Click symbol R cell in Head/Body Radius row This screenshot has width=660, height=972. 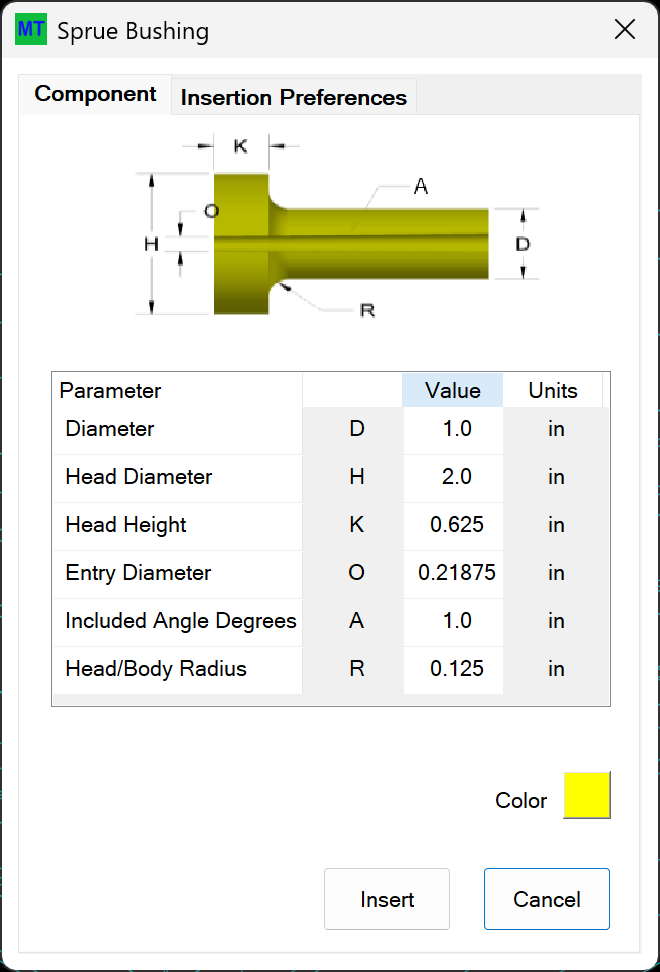point(353,669)
